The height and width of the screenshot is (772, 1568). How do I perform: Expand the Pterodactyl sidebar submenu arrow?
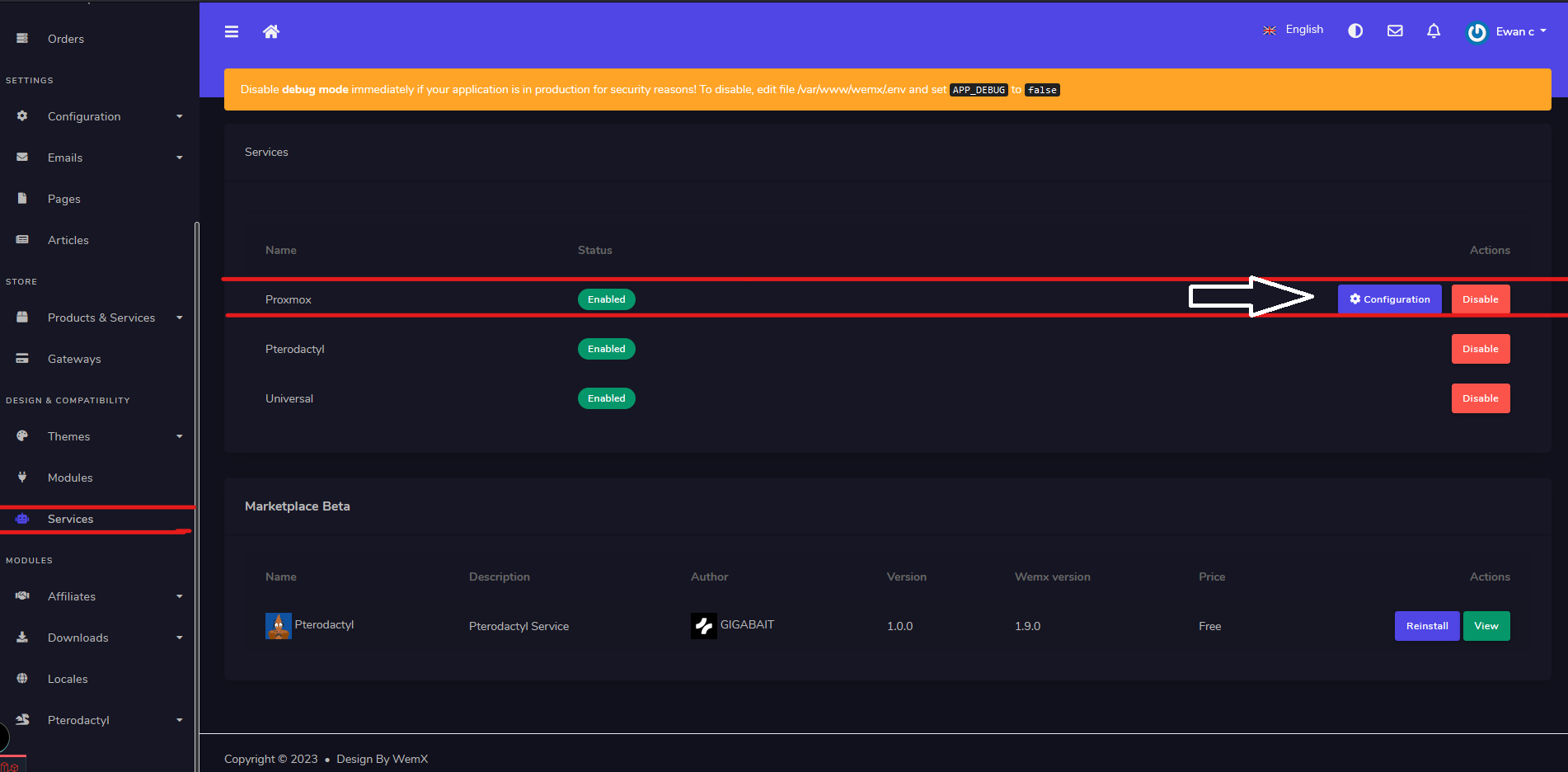[x=180, y=720]
